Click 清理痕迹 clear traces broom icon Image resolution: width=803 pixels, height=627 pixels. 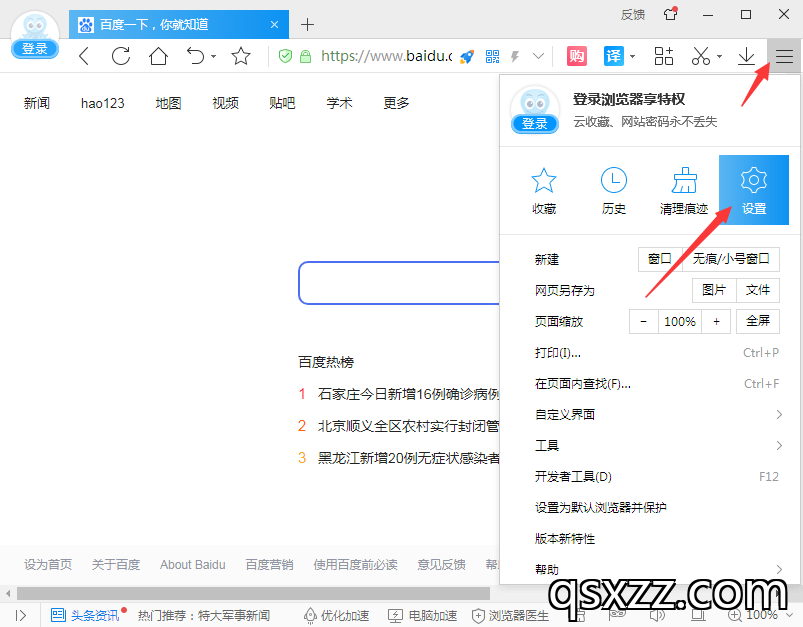(x=684, y=191)
